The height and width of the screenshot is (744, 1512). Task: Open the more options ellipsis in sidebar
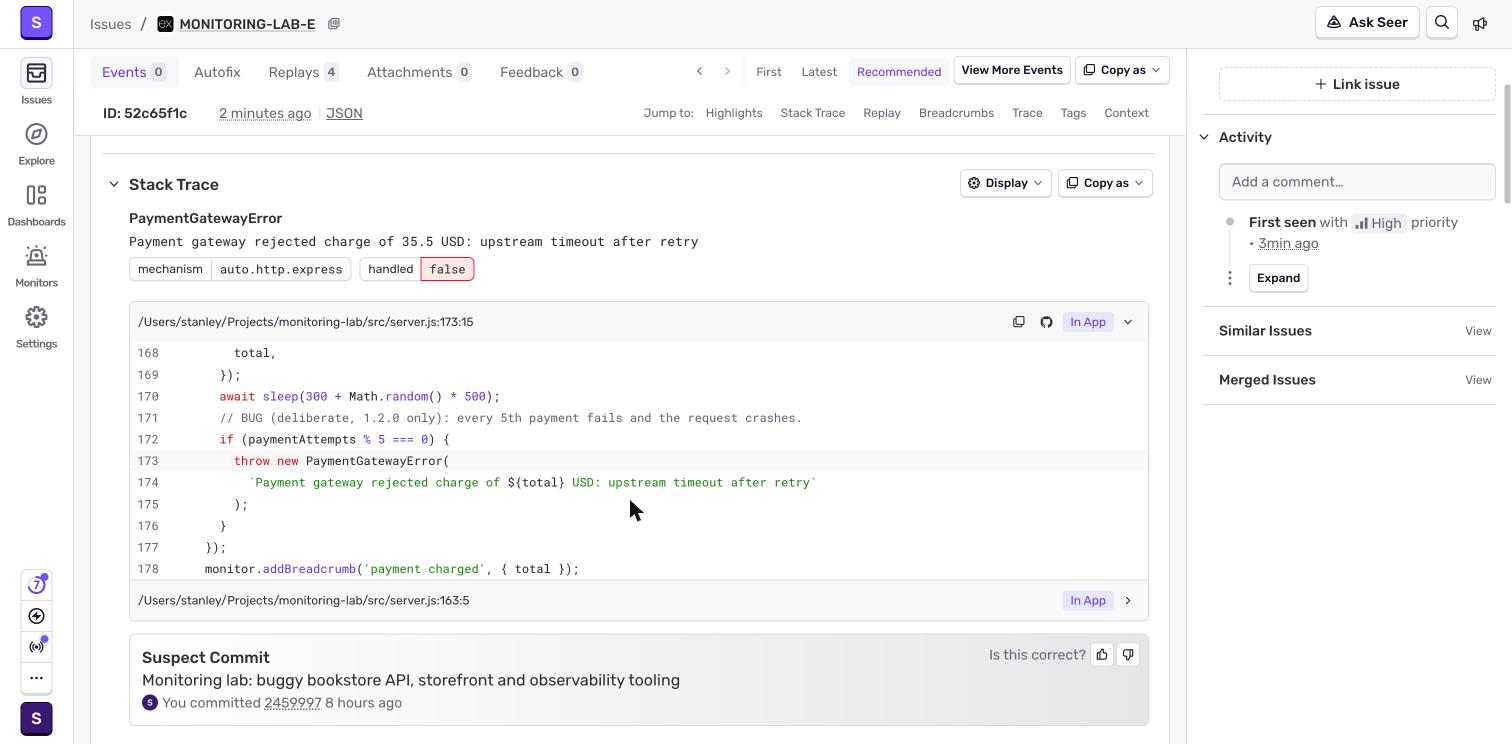[x=36, y=678]
